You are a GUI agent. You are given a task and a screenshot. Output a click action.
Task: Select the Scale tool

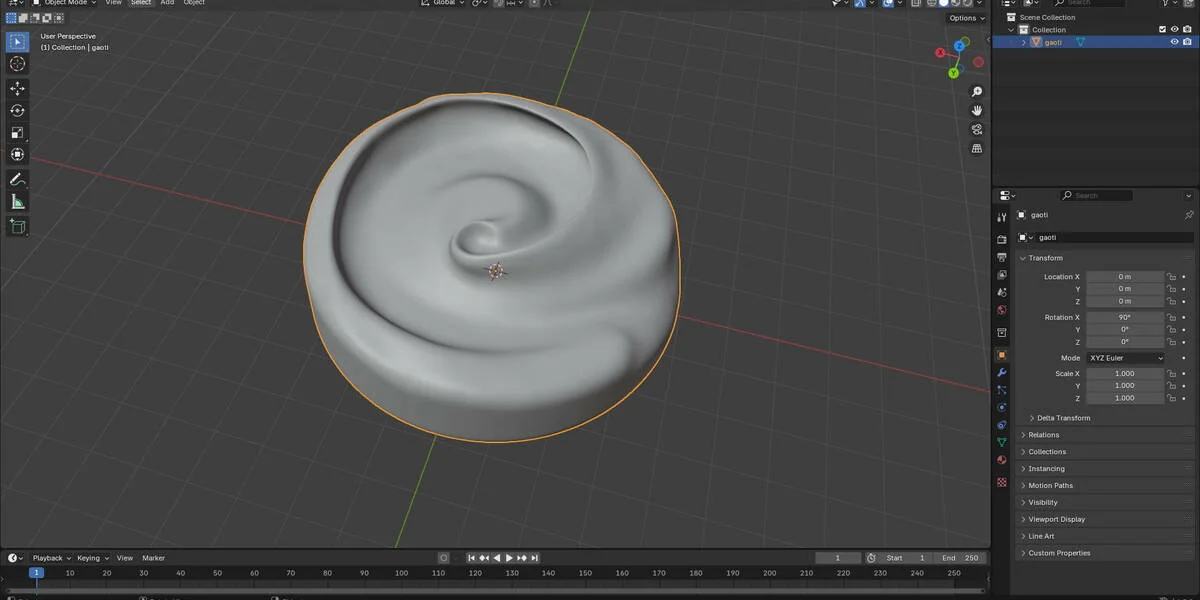17,132
